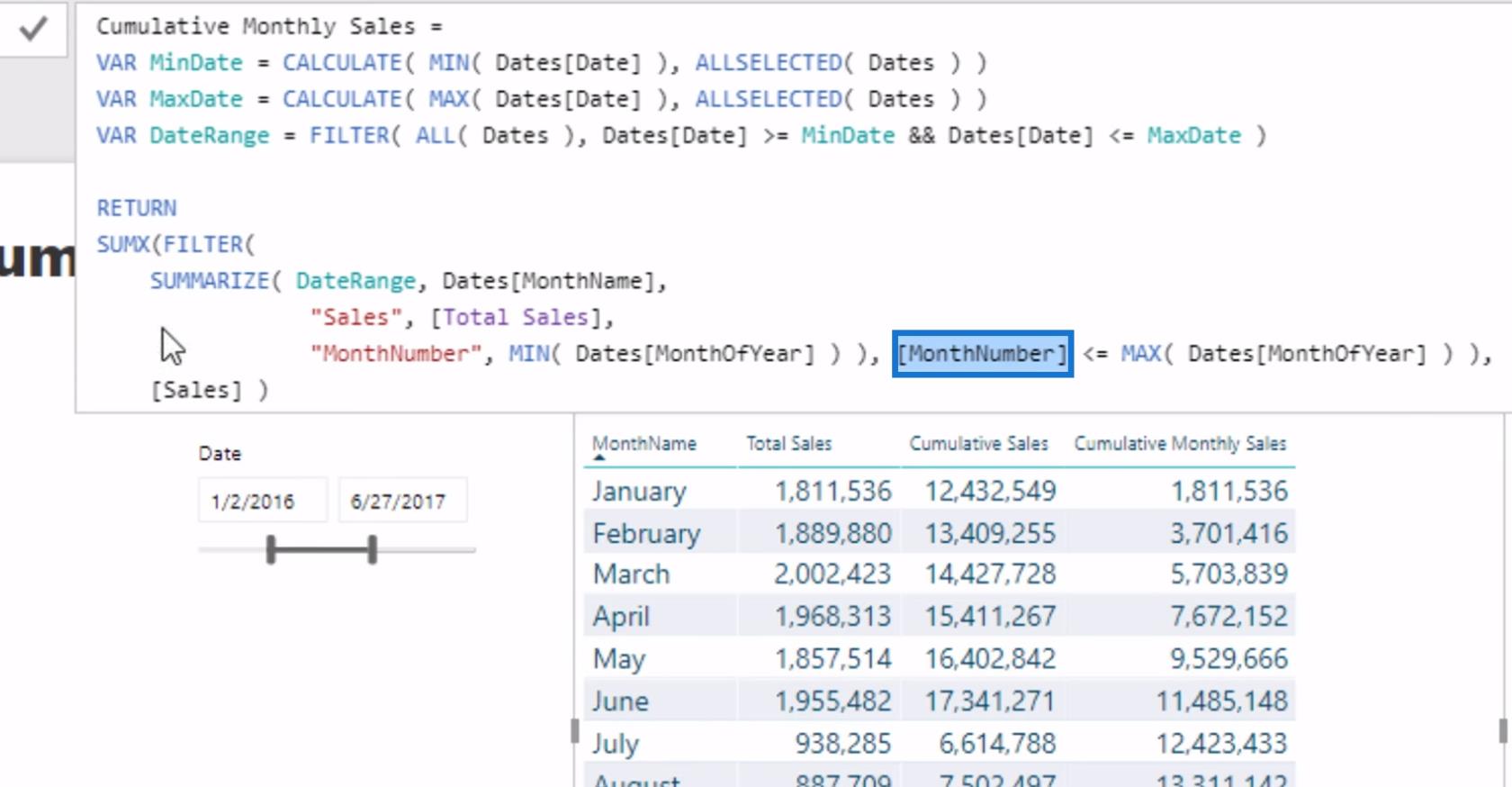Select the May row label

tap(618, 659)
